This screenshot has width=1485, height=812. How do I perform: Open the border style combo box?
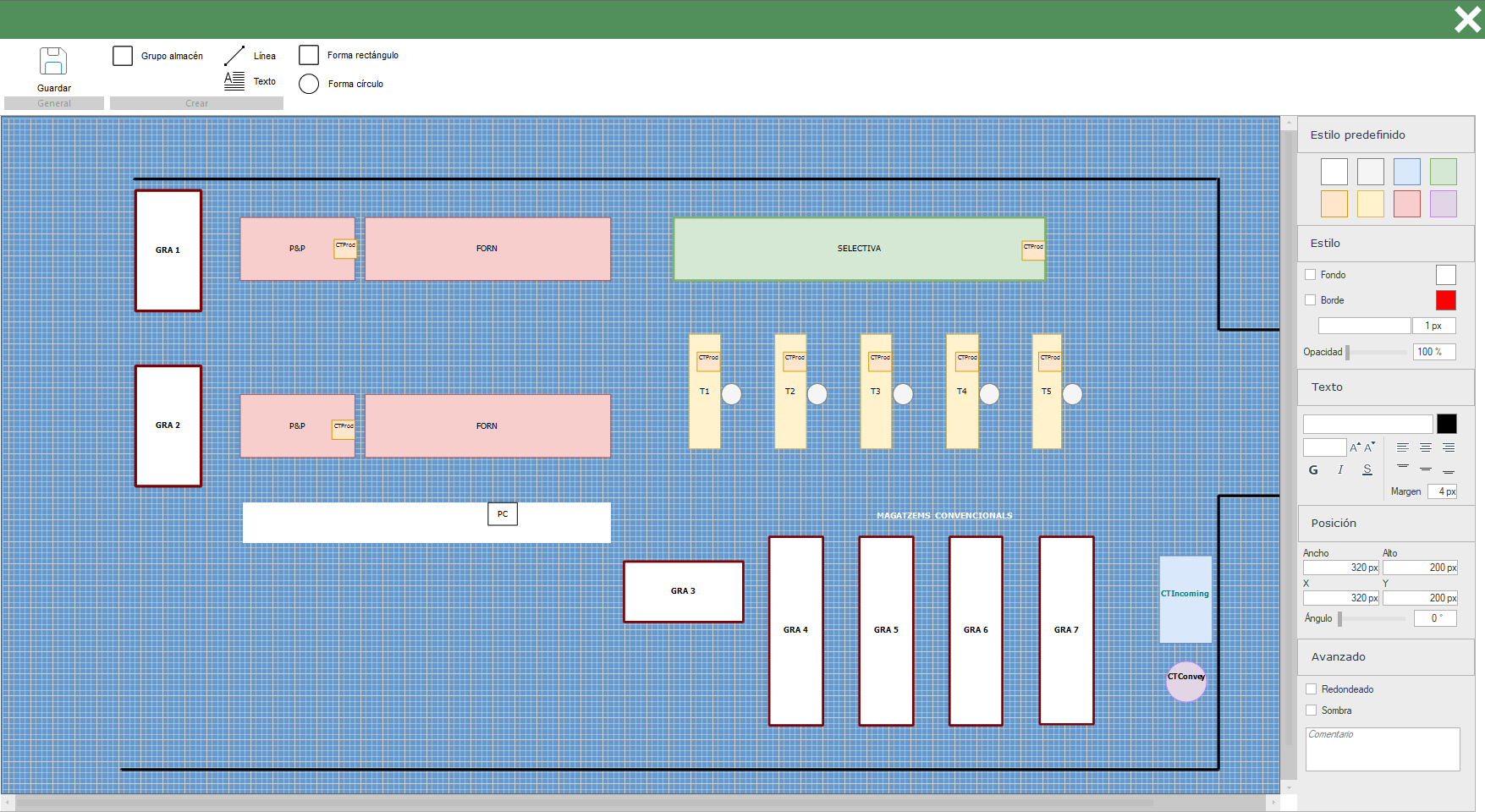pos(1364,326)
